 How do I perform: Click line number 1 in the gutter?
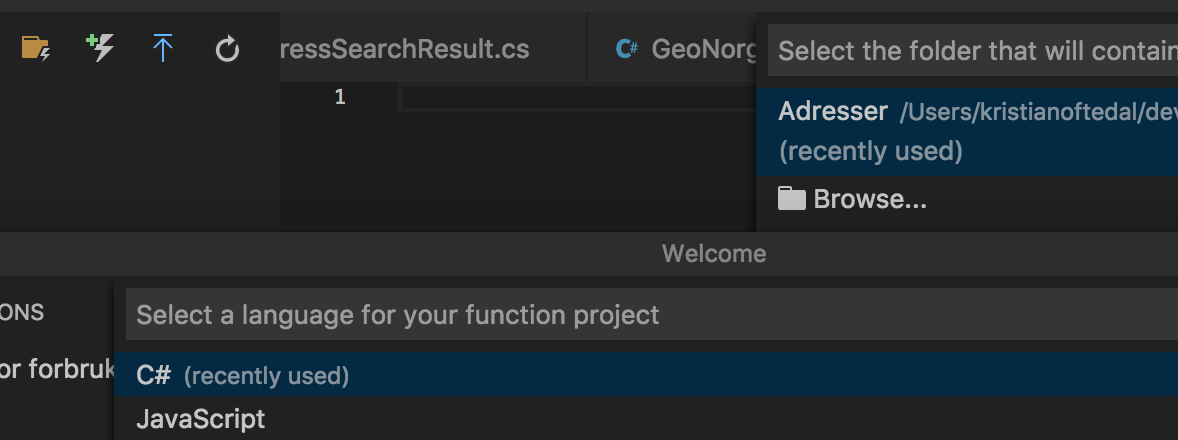(x=340, y=97)
